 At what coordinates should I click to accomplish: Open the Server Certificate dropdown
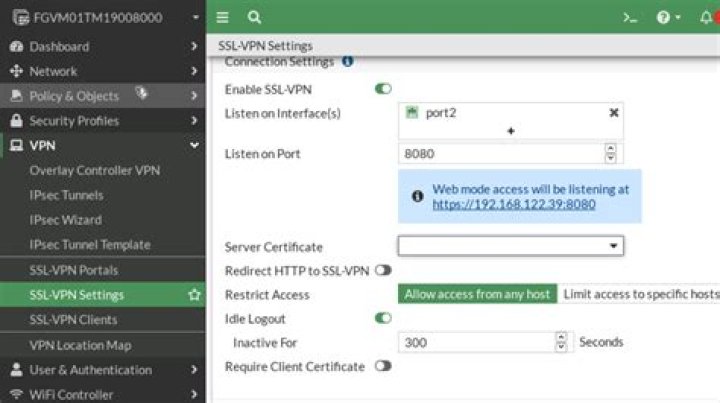(510, 246)
